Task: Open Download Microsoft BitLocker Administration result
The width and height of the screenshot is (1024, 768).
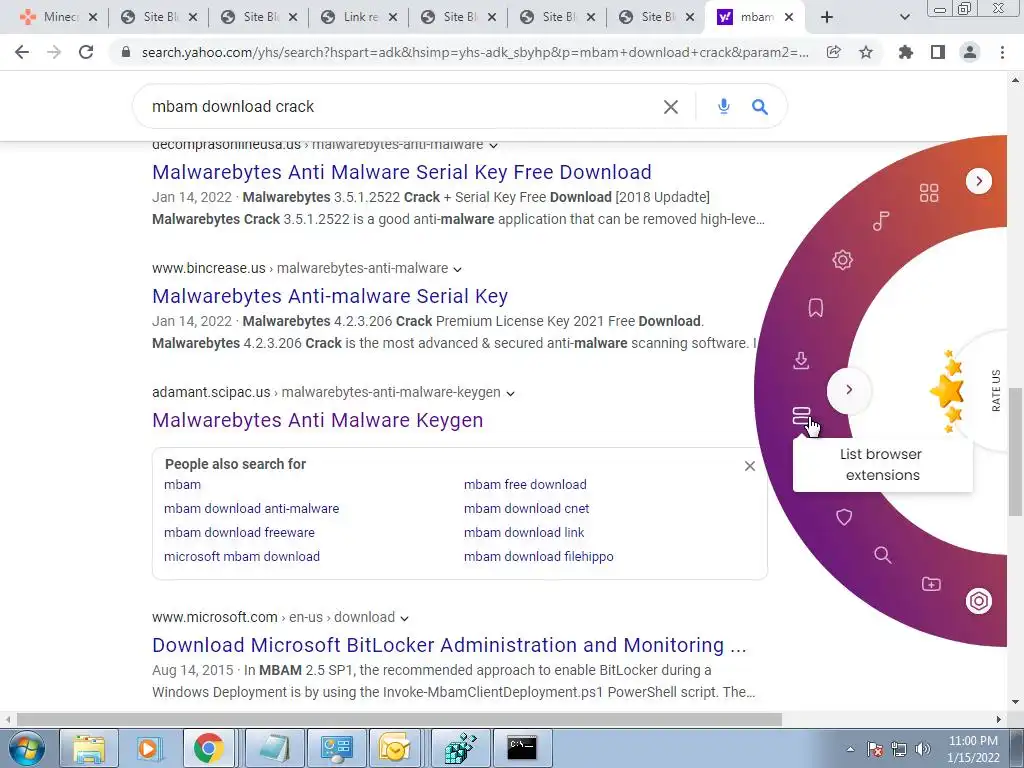Action: [x=449, y=645]
